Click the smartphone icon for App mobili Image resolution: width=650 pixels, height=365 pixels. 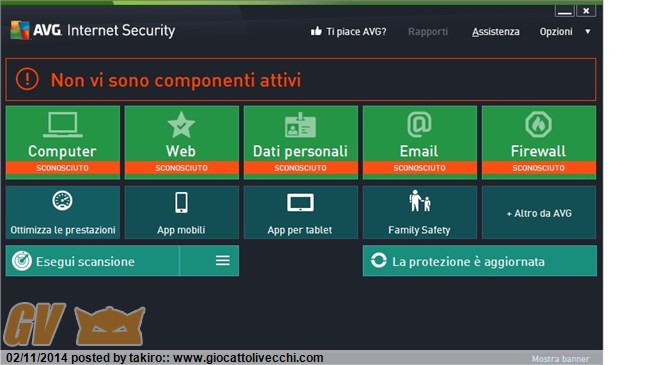click(181, 202)
